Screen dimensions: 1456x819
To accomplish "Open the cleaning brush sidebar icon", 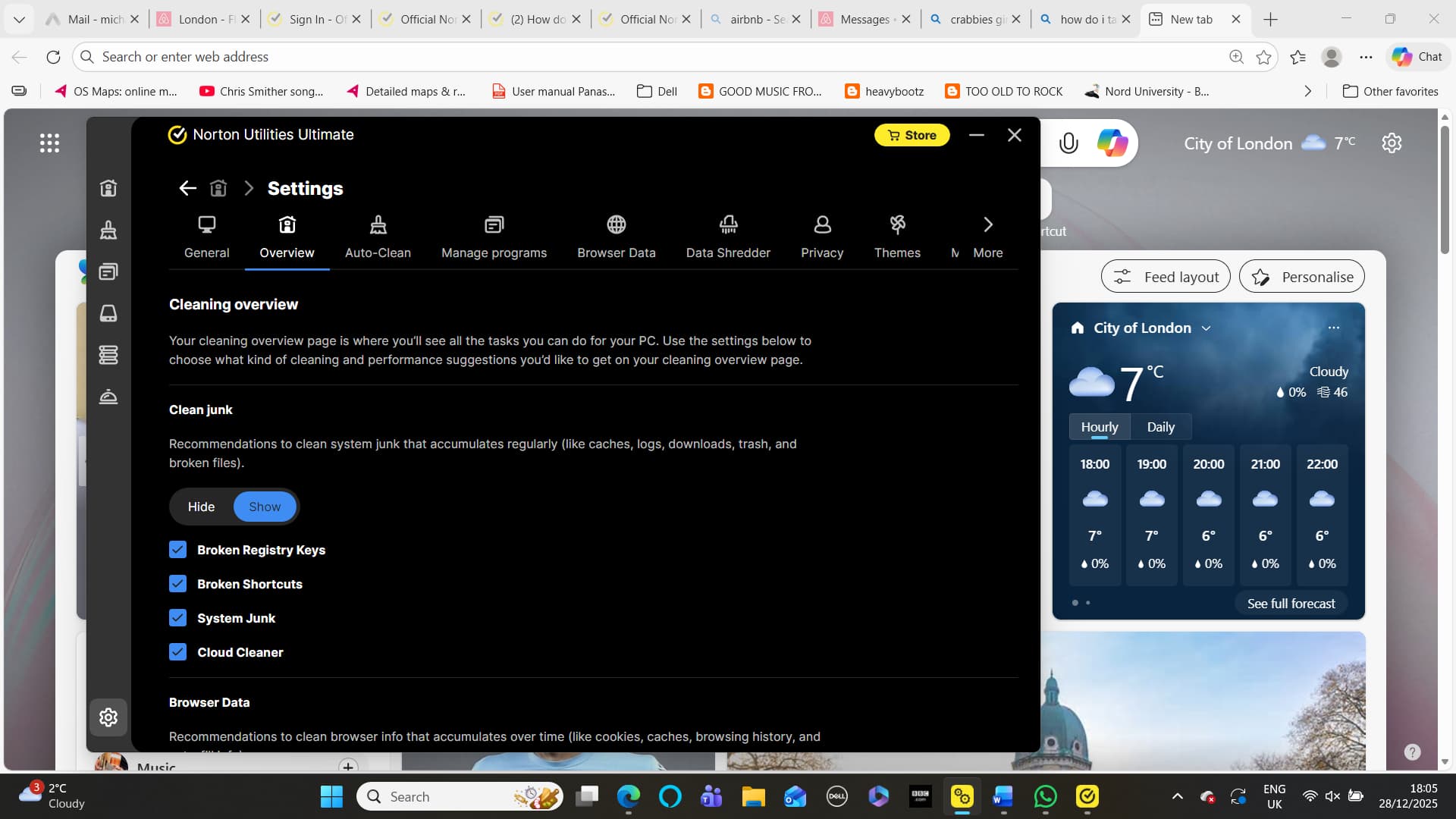I will tap(108, 230).
